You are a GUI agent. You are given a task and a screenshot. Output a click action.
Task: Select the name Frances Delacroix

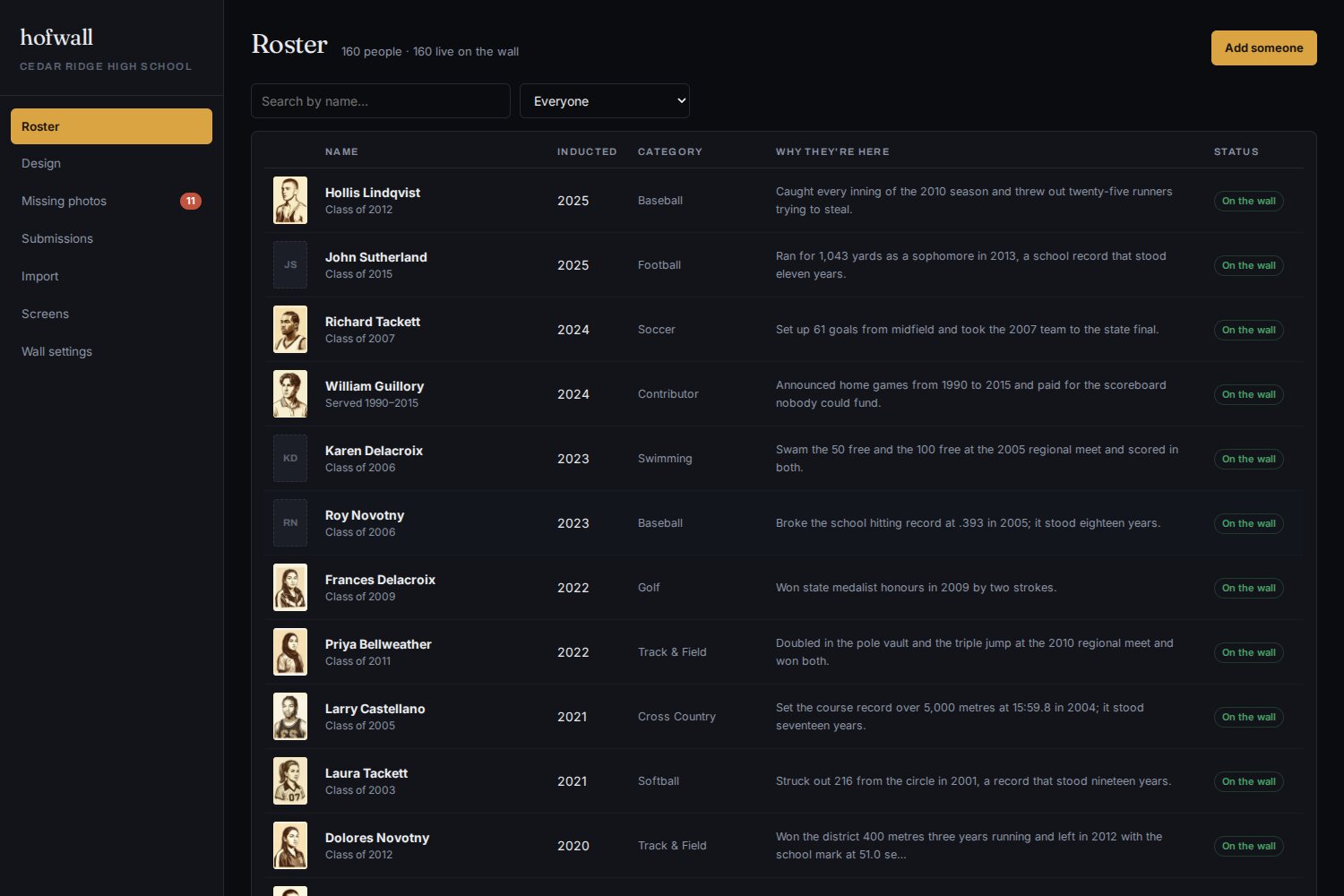(380, 580)
